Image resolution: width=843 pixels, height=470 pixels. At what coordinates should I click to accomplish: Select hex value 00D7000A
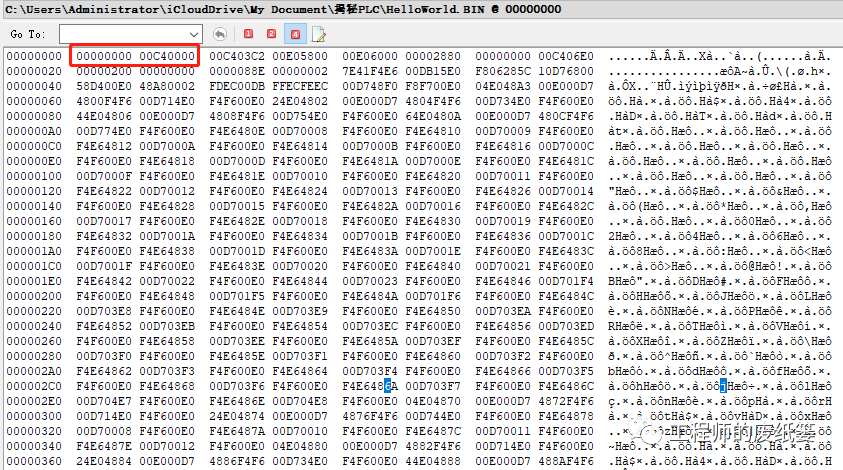pos(167,146)
